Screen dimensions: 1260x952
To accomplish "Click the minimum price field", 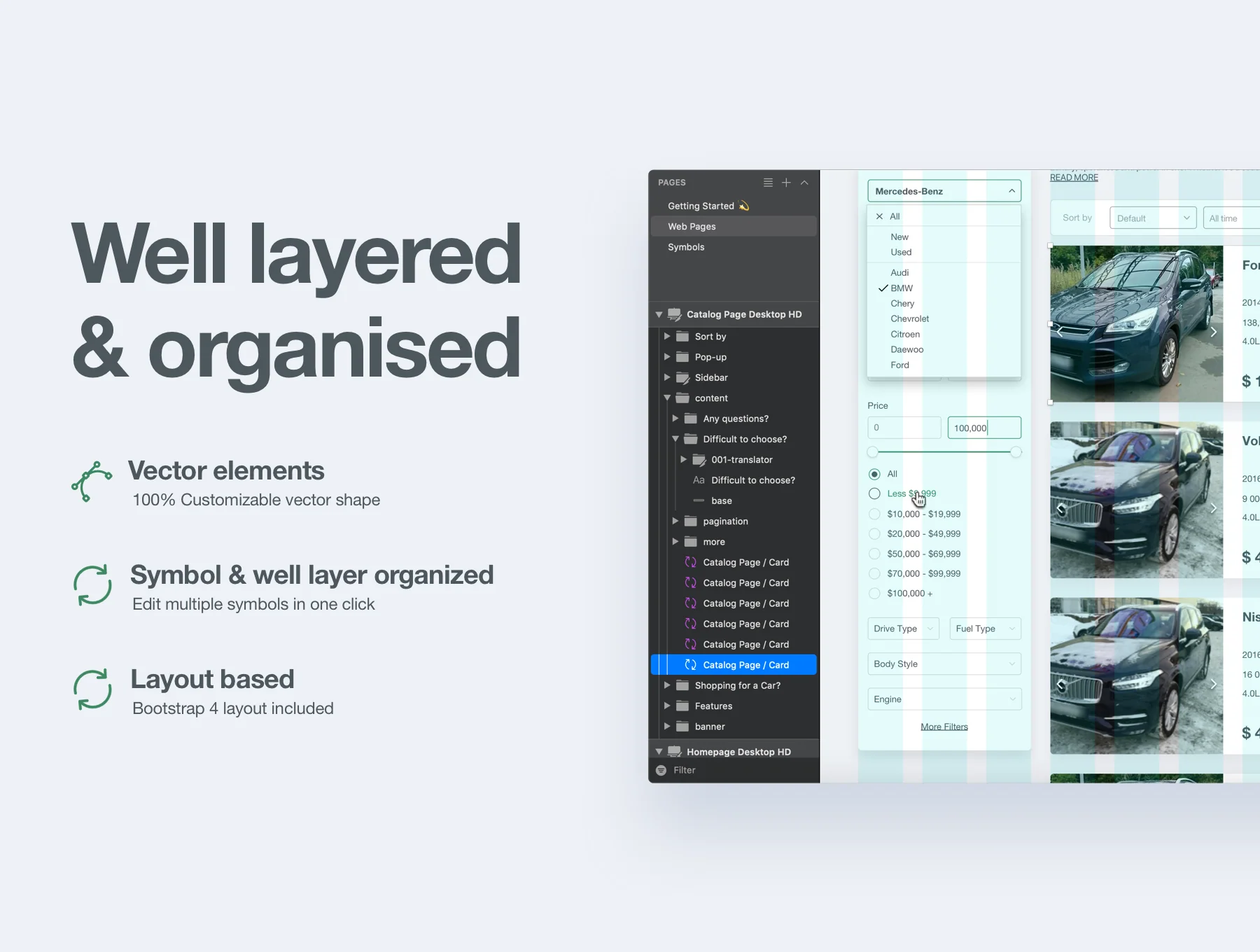I will coord(904,428).
